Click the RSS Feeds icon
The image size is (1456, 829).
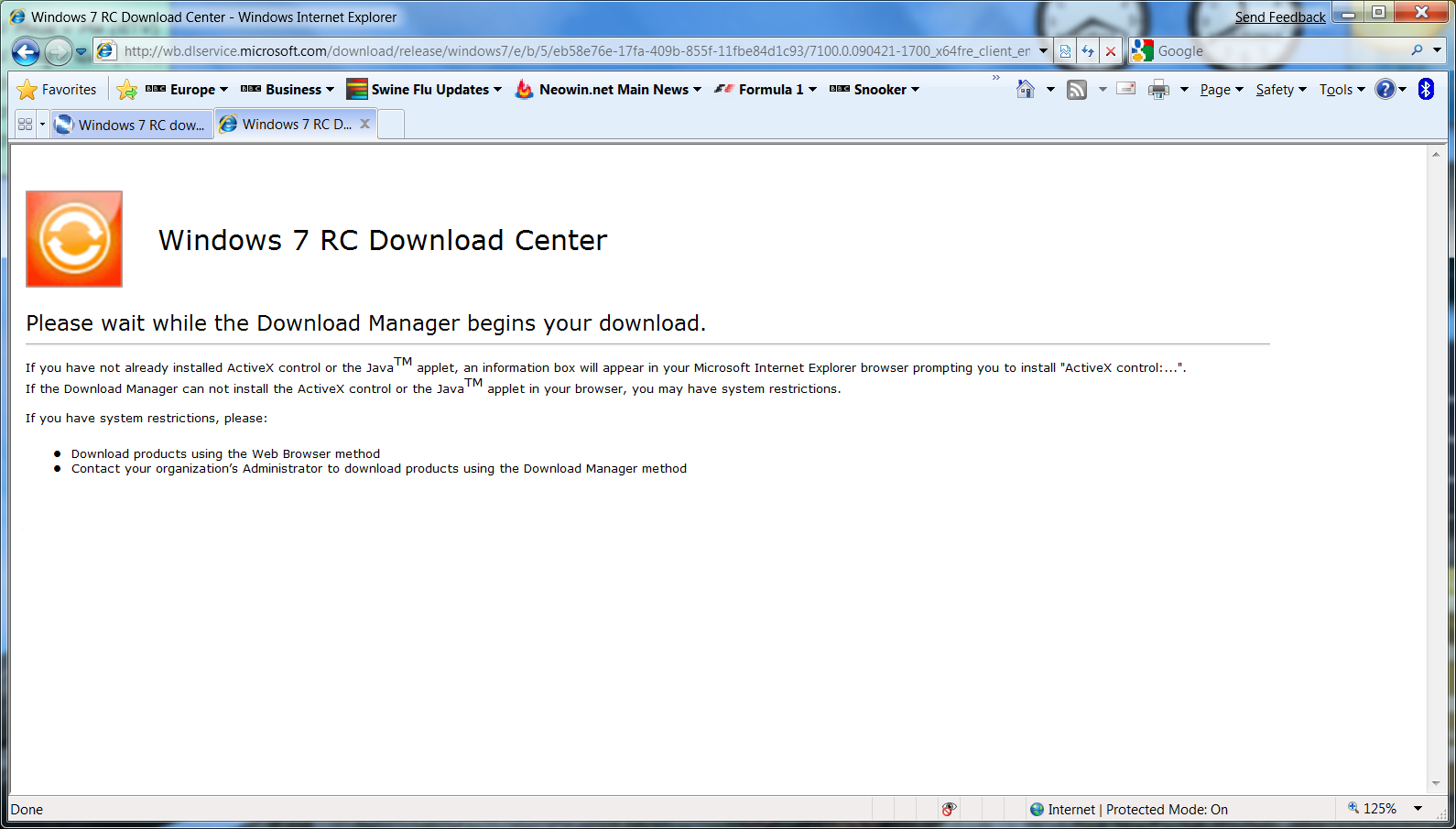point(1077,90)
